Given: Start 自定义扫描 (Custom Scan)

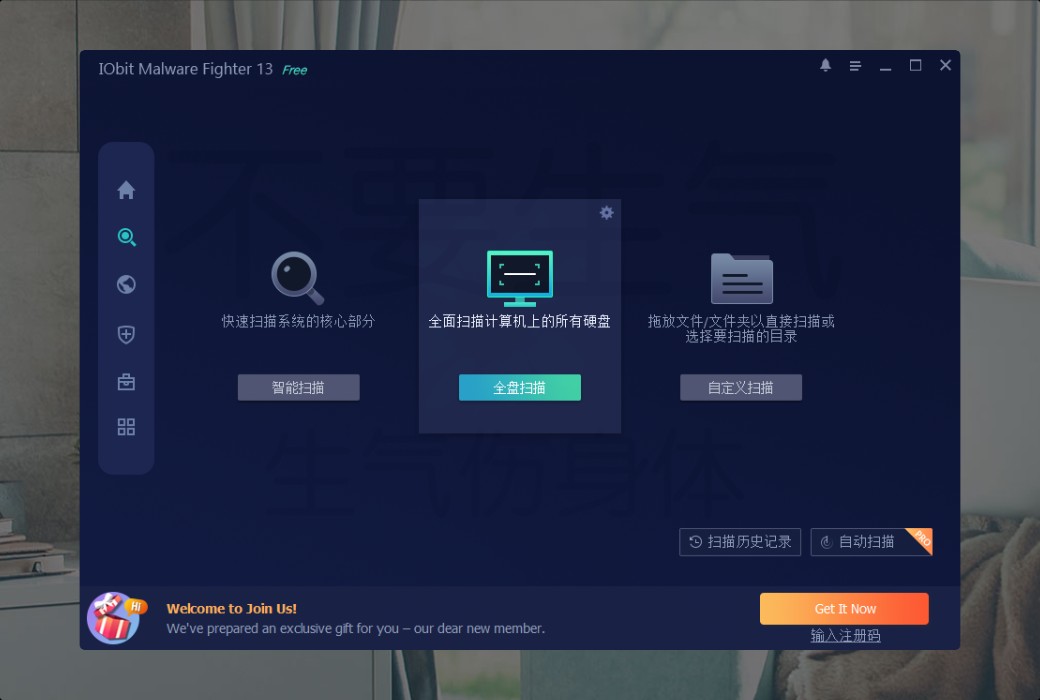Looking at the screenshot, I should [x=741, y=387].
